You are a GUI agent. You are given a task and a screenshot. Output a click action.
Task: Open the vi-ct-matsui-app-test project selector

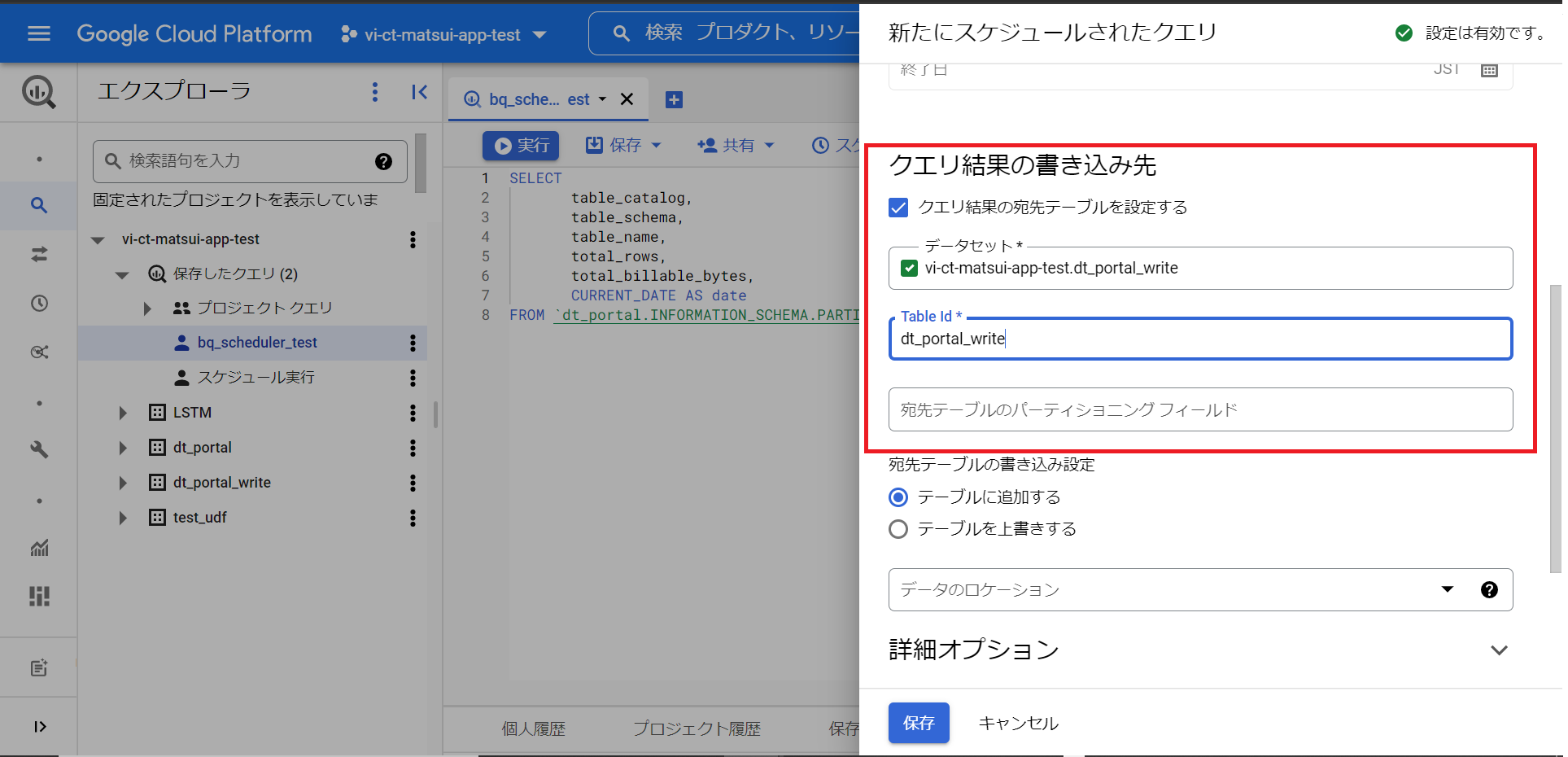443,34
